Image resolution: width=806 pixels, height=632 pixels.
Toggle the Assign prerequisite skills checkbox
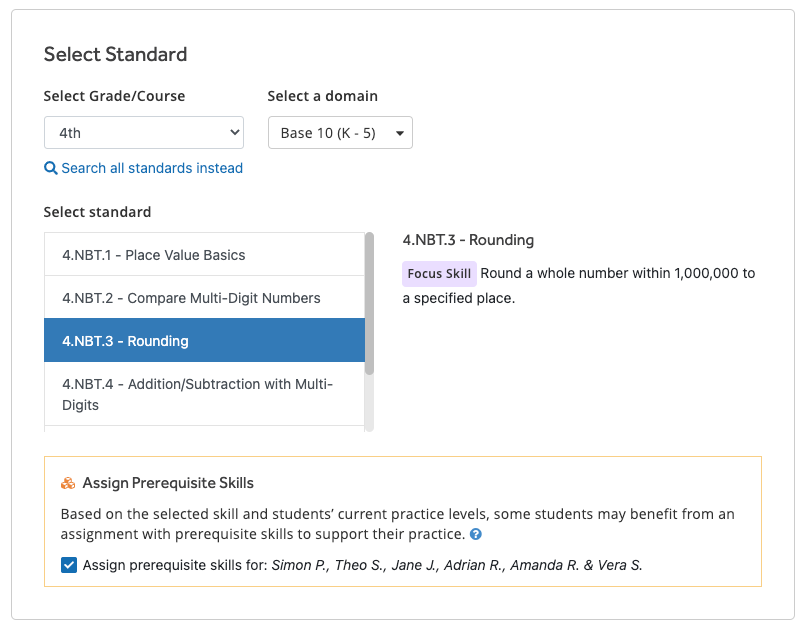tap(69, 565)
